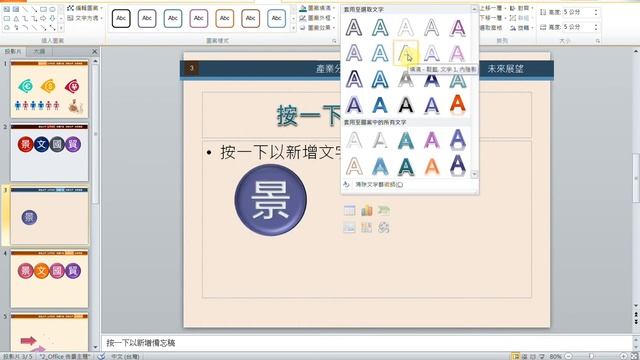Open 對齊 (Align) dropdown
This screenshot has height=360, width=640.
[x=522, y=8]
